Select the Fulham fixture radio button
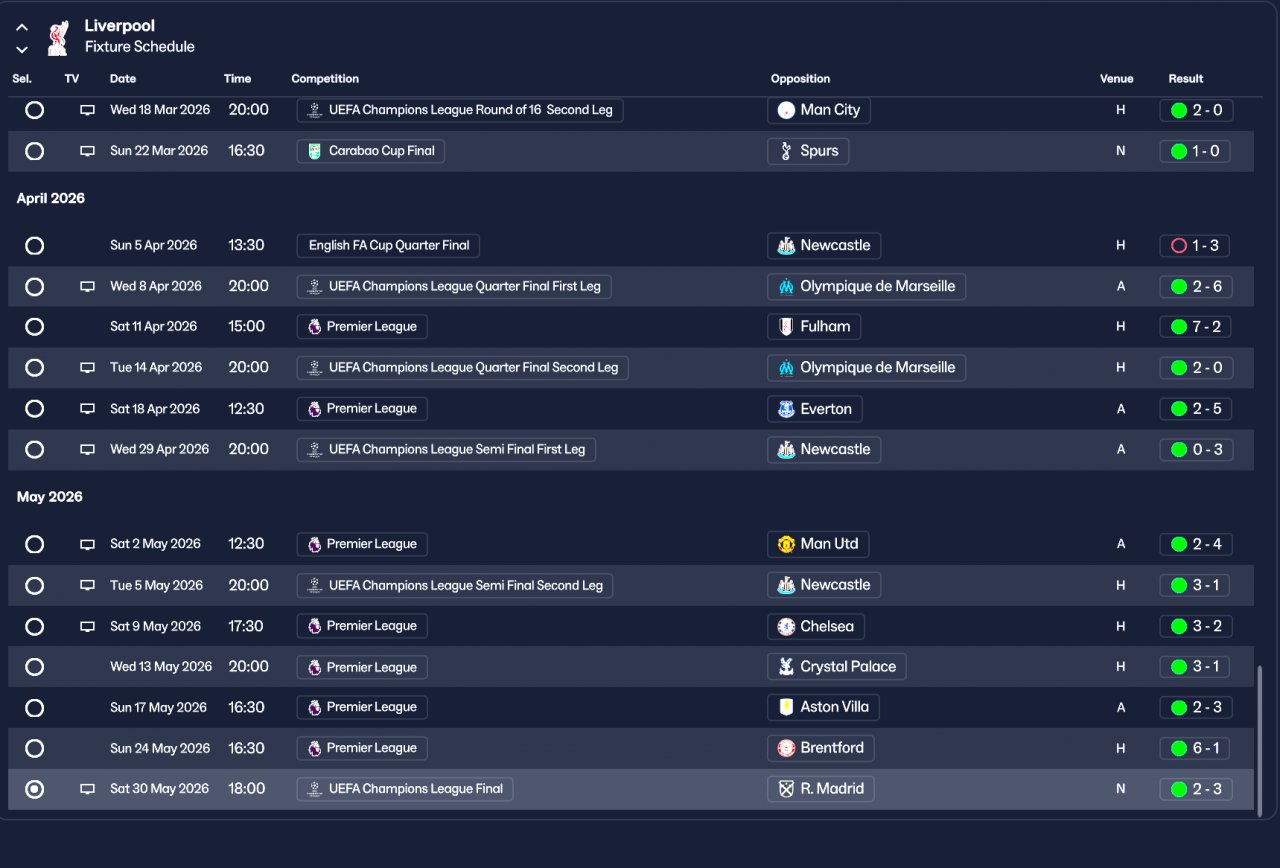The width and height of the screenshot is (1280, 868). 34,326
